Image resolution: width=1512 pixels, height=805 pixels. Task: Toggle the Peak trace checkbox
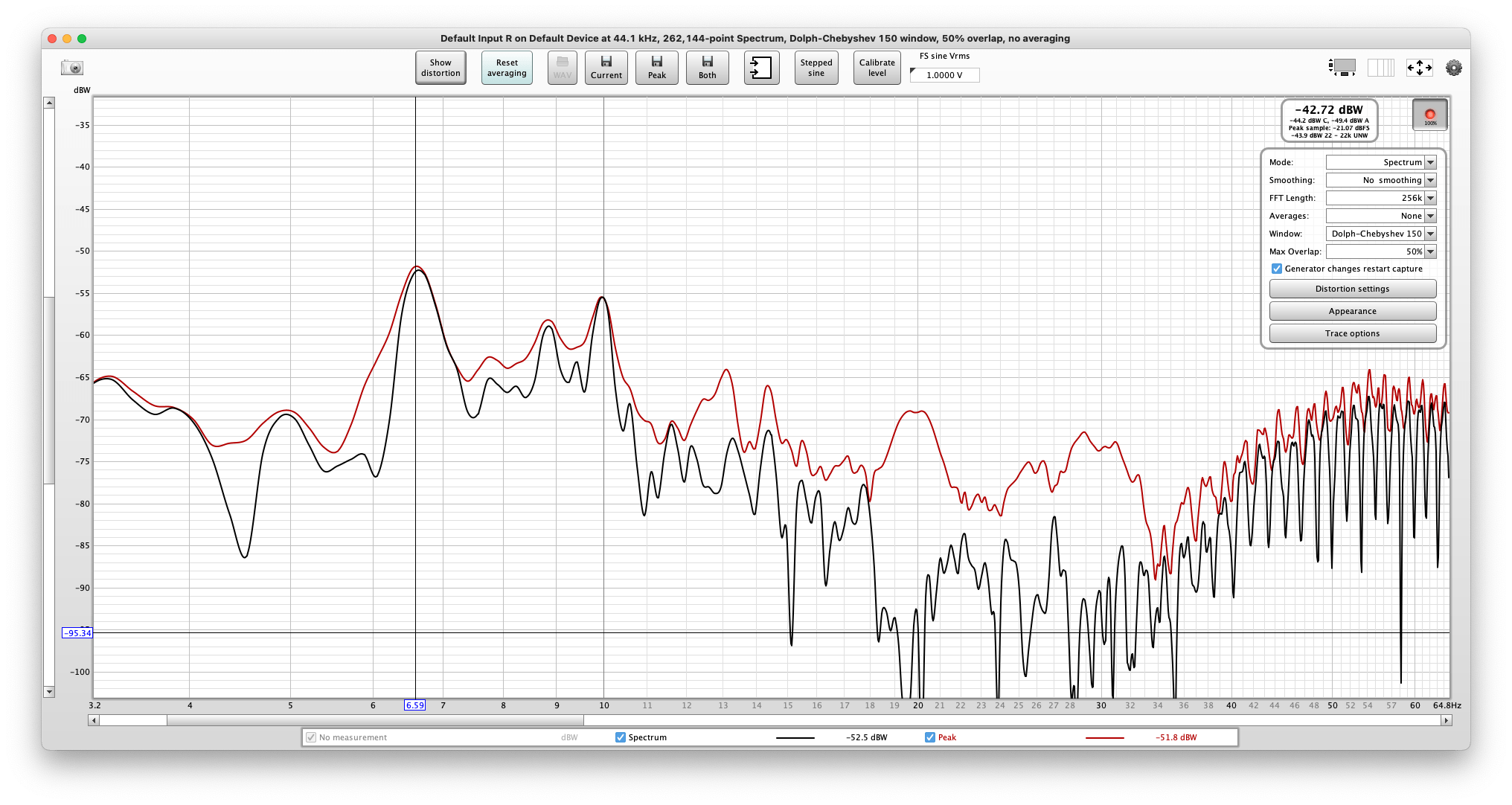tap(930, 737)
